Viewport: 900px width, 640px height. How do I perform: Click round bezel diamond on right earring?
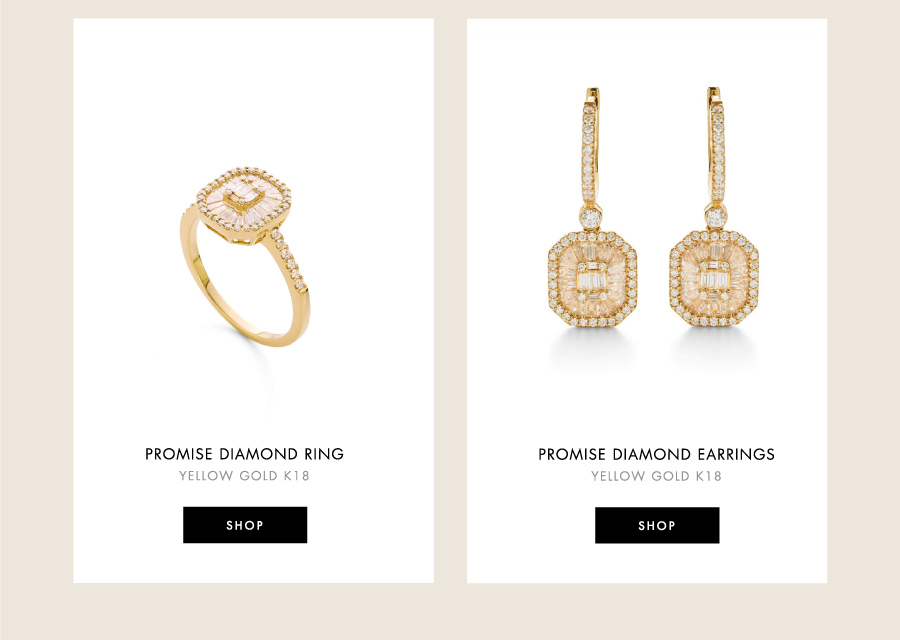(x=715, y=218)
